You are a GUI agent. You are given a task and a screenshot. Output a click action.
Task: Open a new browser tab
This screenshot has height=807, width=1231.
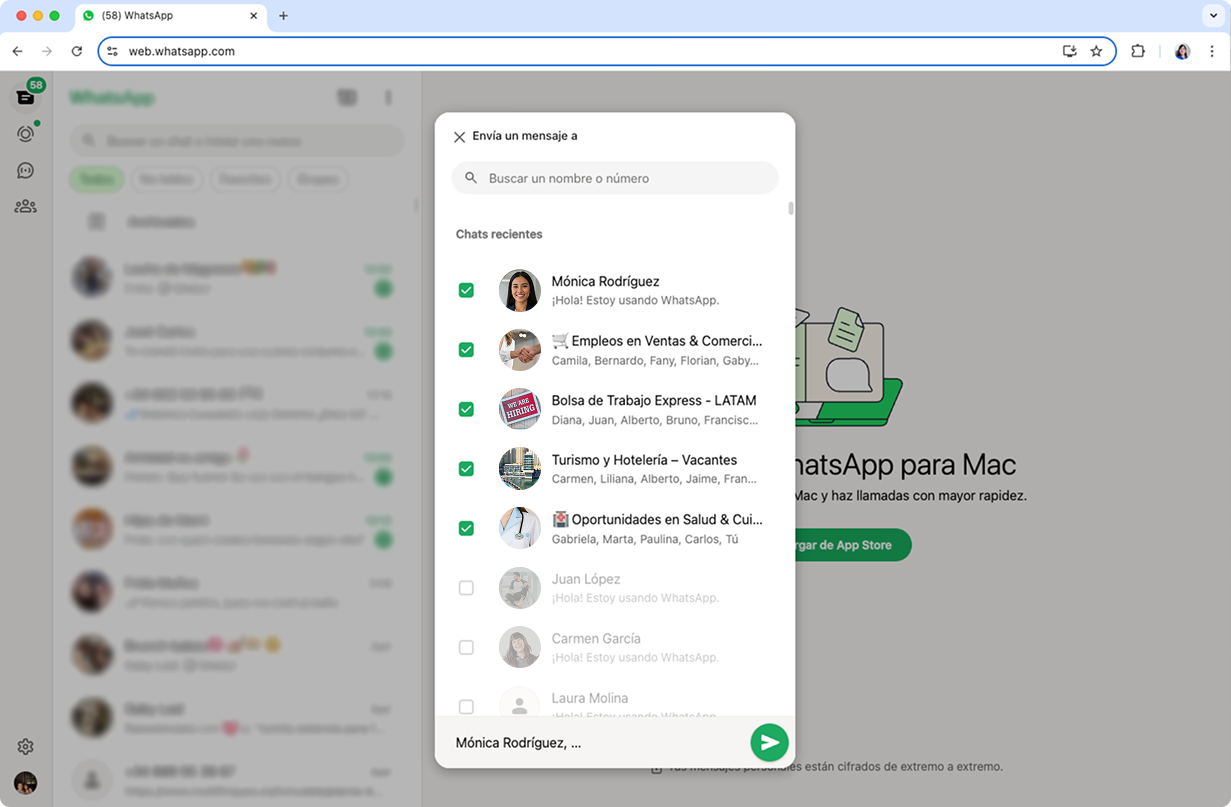(x=283, y=16)
